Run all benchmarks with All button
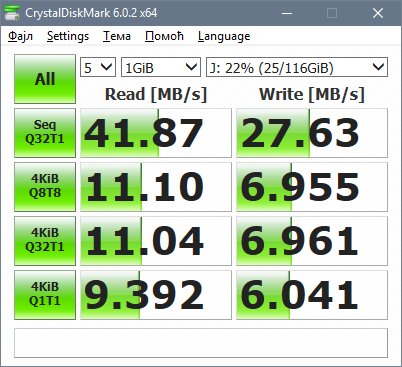This screenshot has height=367, width=402. click(x=45, y=79)
